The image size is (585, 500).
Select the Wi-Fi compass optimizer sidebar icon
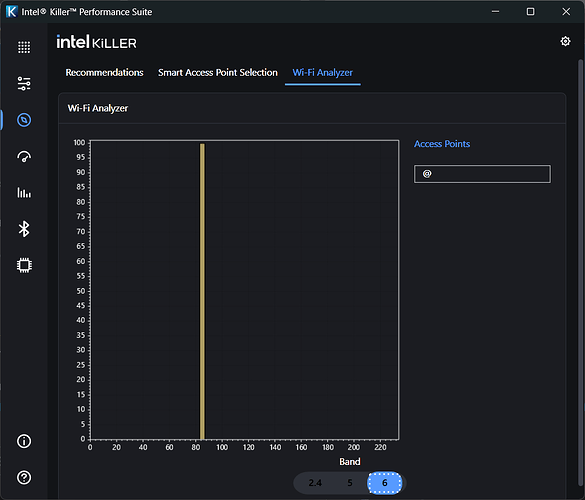(24, 120)
